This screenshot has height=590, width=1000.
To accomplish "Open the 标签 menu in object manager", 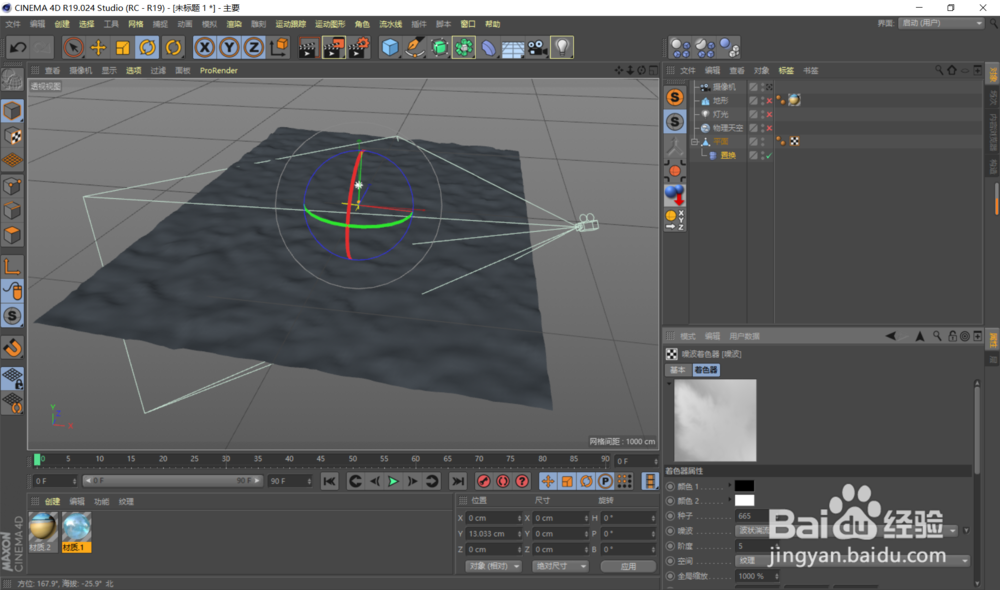I will [786, 71].
